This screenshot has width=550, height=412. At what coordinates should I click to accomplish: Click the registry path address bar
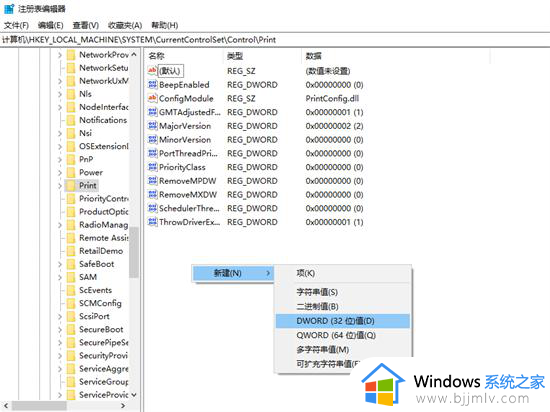(x=275, y=40)
